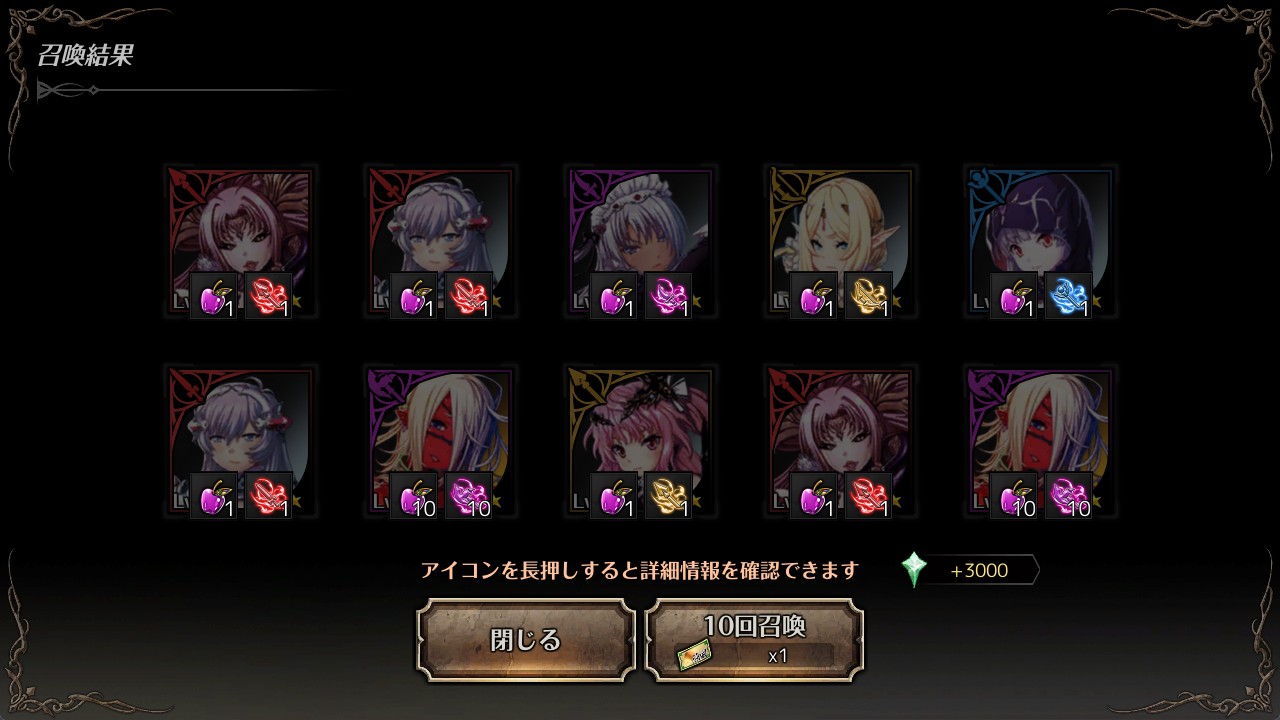The image size is (1280, 720).
Task: Select the pink twin-tail character in gold frame
Action: click(640, 441)
